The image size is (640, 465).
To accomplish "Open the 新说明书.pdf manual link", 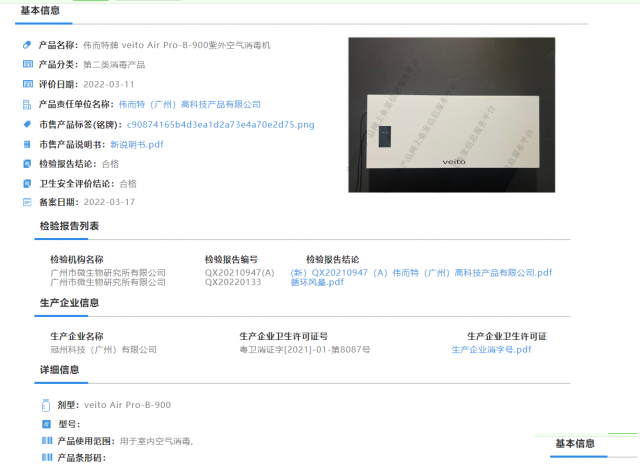I will pos(136,144).
